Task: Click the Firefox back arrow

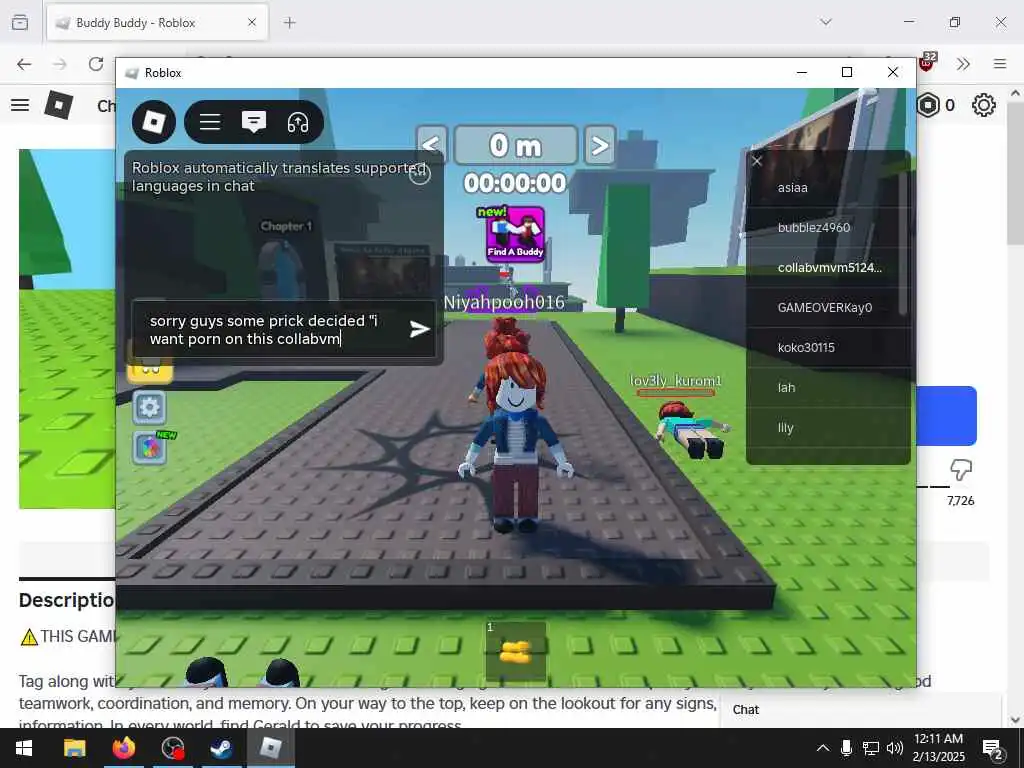Action: coord(24,64)
